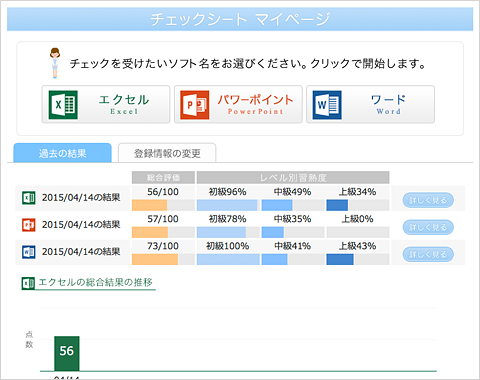Open the 登録情報の変更 tab
Viewport: 480px width, 380px height.
point(167,153)
